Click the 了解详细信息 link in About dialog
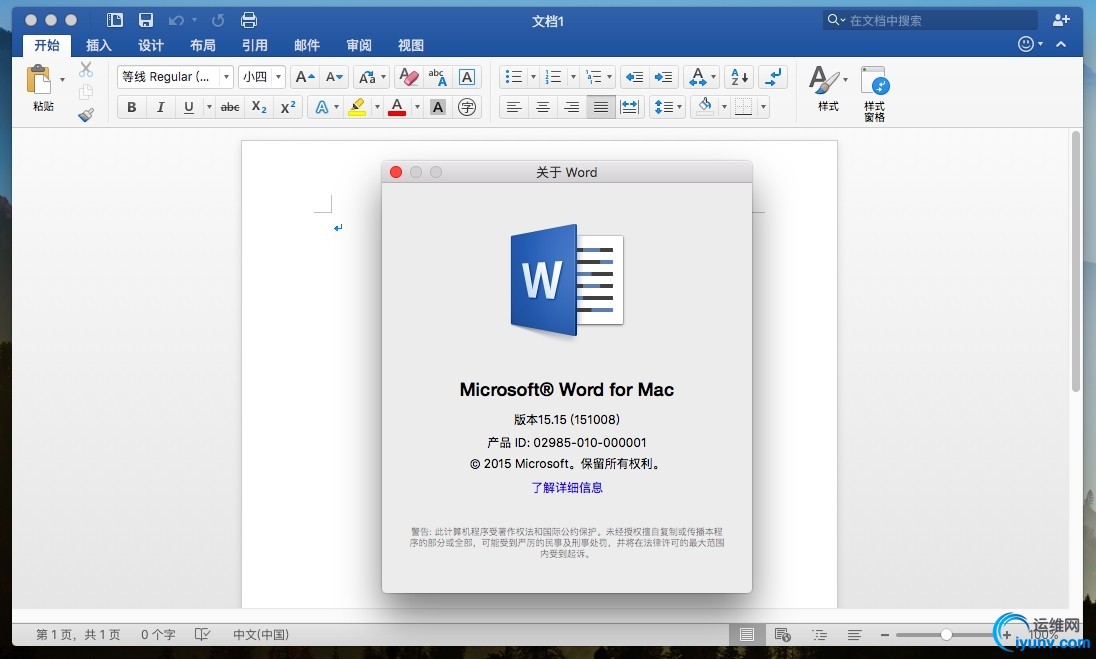The width and height of the screenshot is (1096, 659). [x=567, y=488]
